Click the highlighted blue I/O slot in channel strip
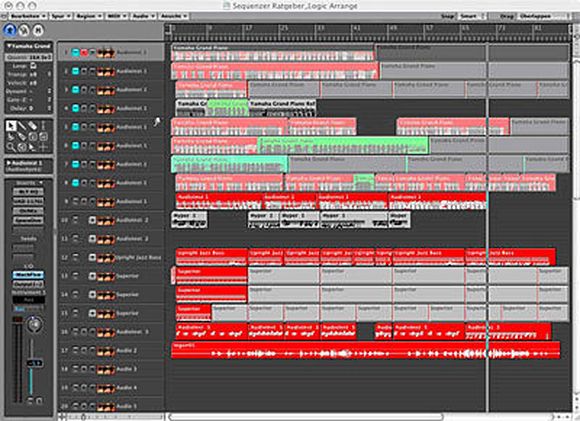Image resolution: width=580 pixels, height=421 pixels. (x=28, y=275)
